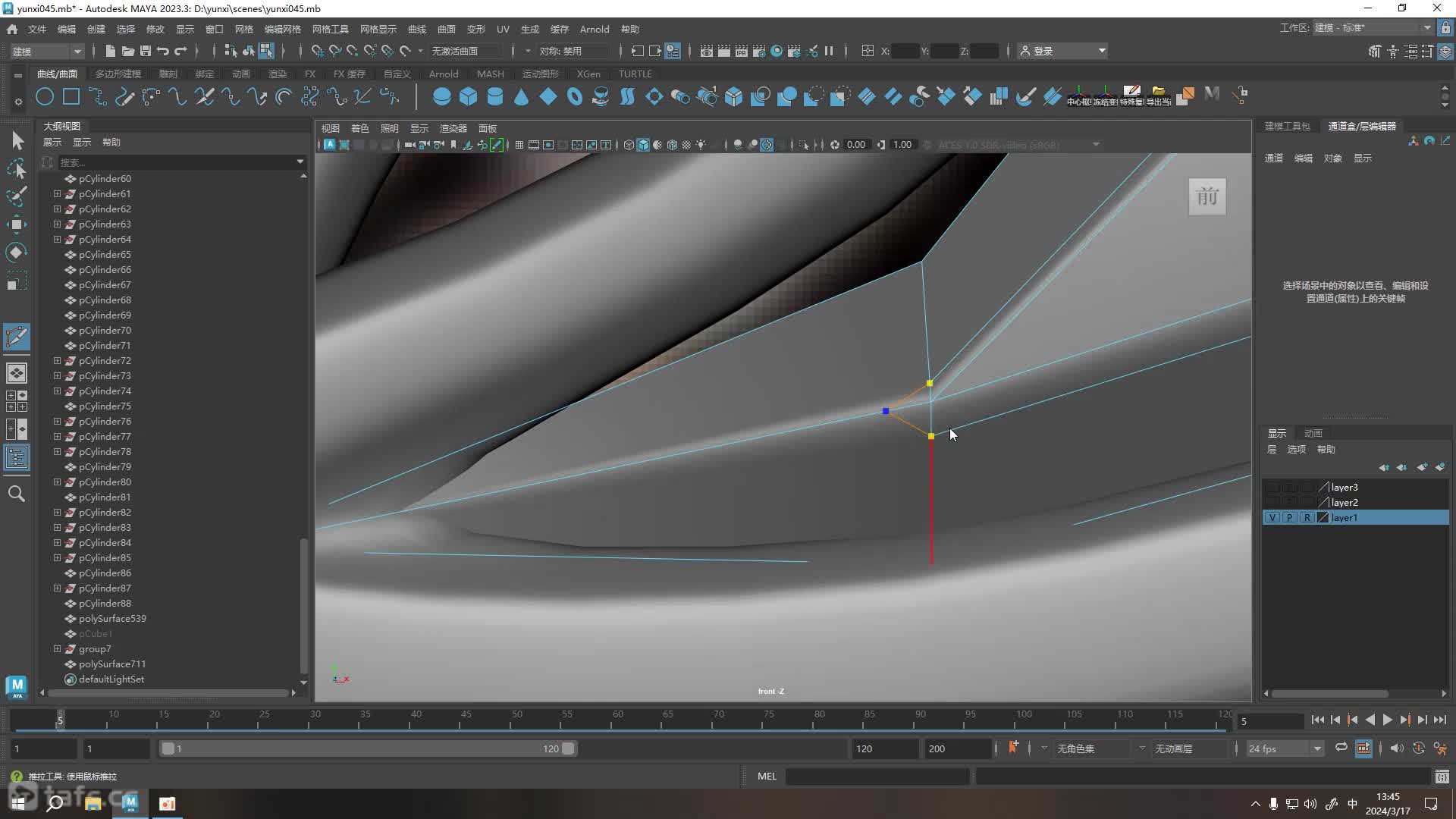Click the MEL script language label
Image resolution: width=1456 pixels, height=819 pixels.
tap(767, 776)
